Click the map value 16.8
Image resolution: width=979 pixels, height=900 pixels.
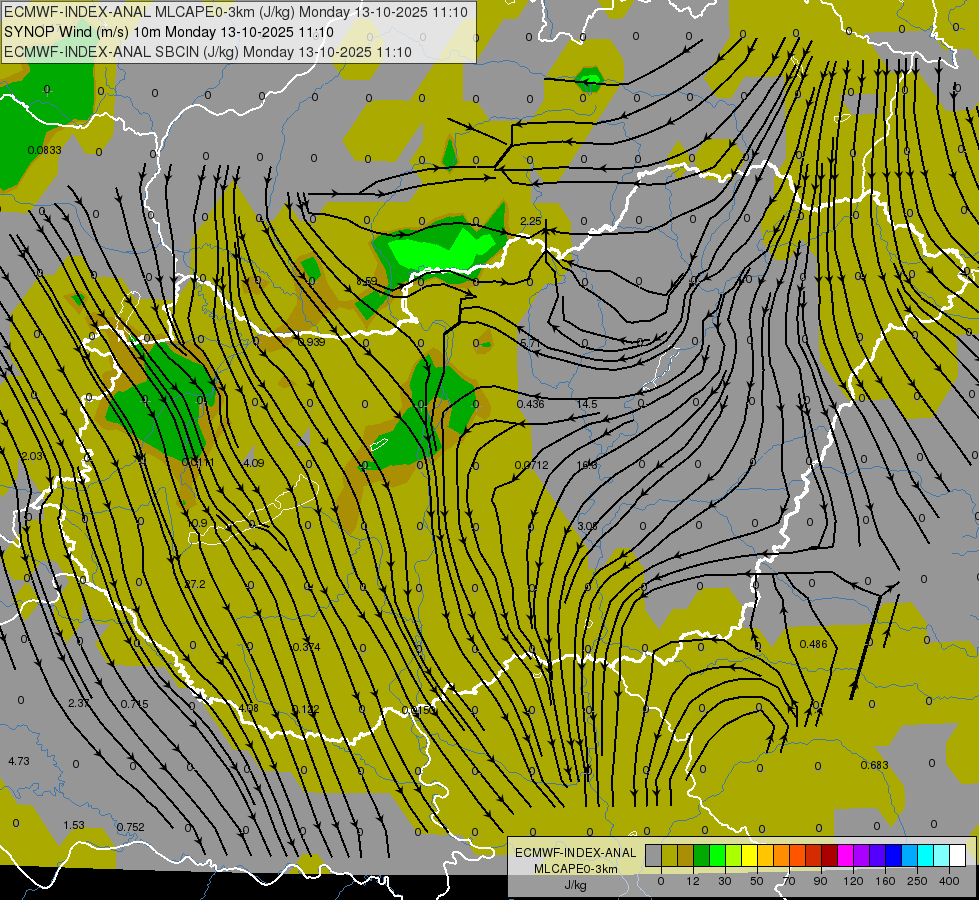[x=587, y=465]
